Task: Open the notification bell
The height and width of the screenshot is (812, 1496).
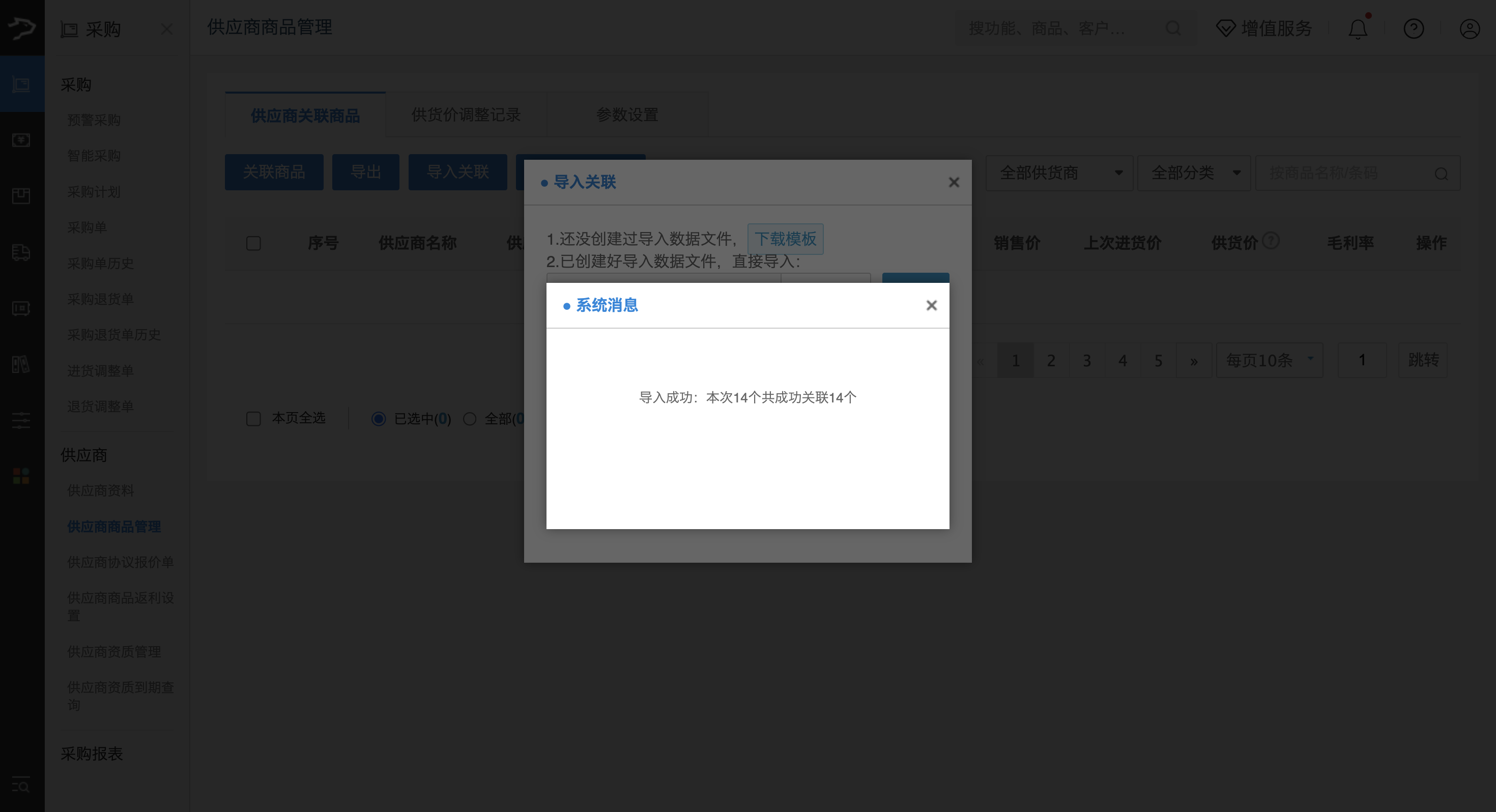Action: coord(1358,28)
